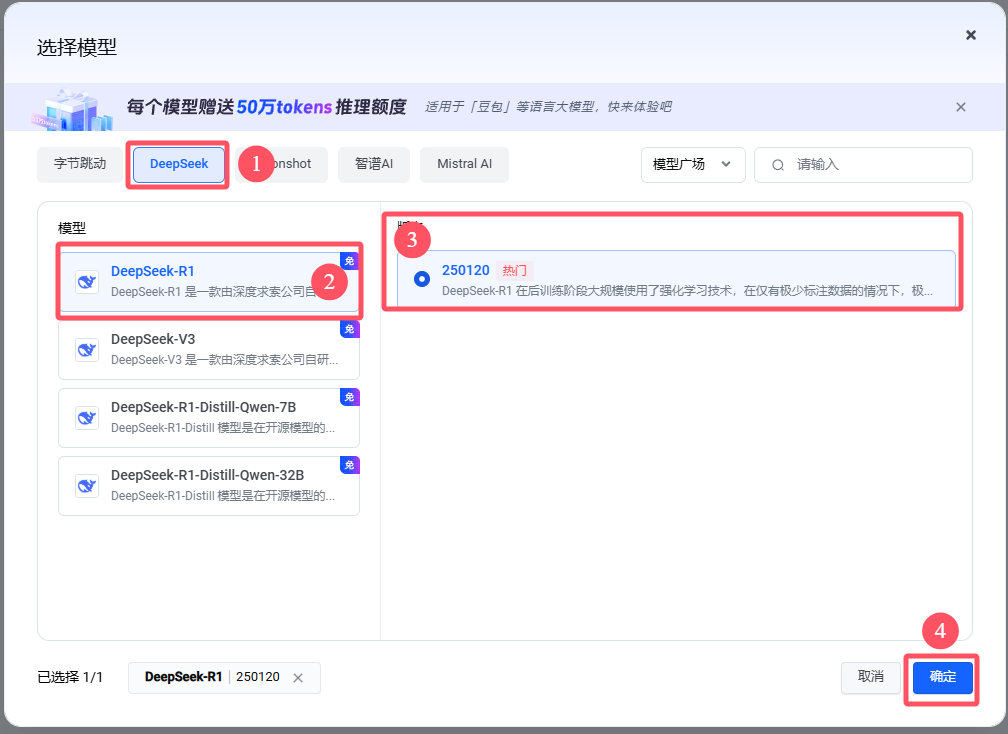Focus the 请输入 search field

pyautogui.click(x=863, y=165)
